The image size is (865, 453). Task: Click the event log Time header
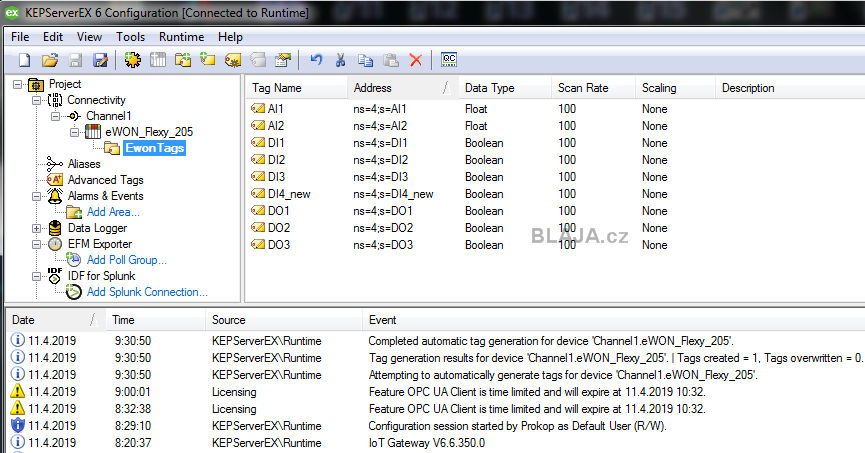point(156,320)
